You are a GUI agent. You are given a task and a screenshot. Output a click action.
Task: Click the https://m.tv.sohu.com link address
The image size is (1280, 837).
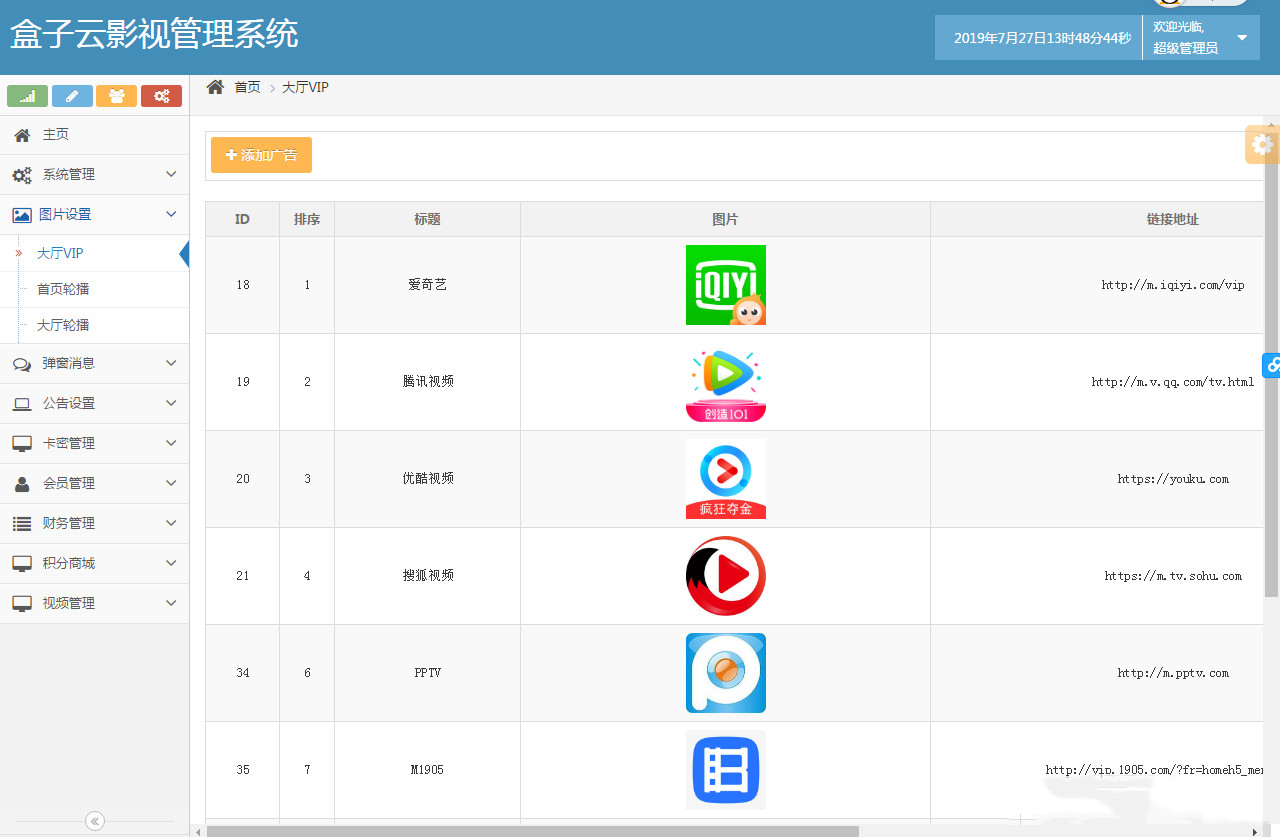(1173, 576)
